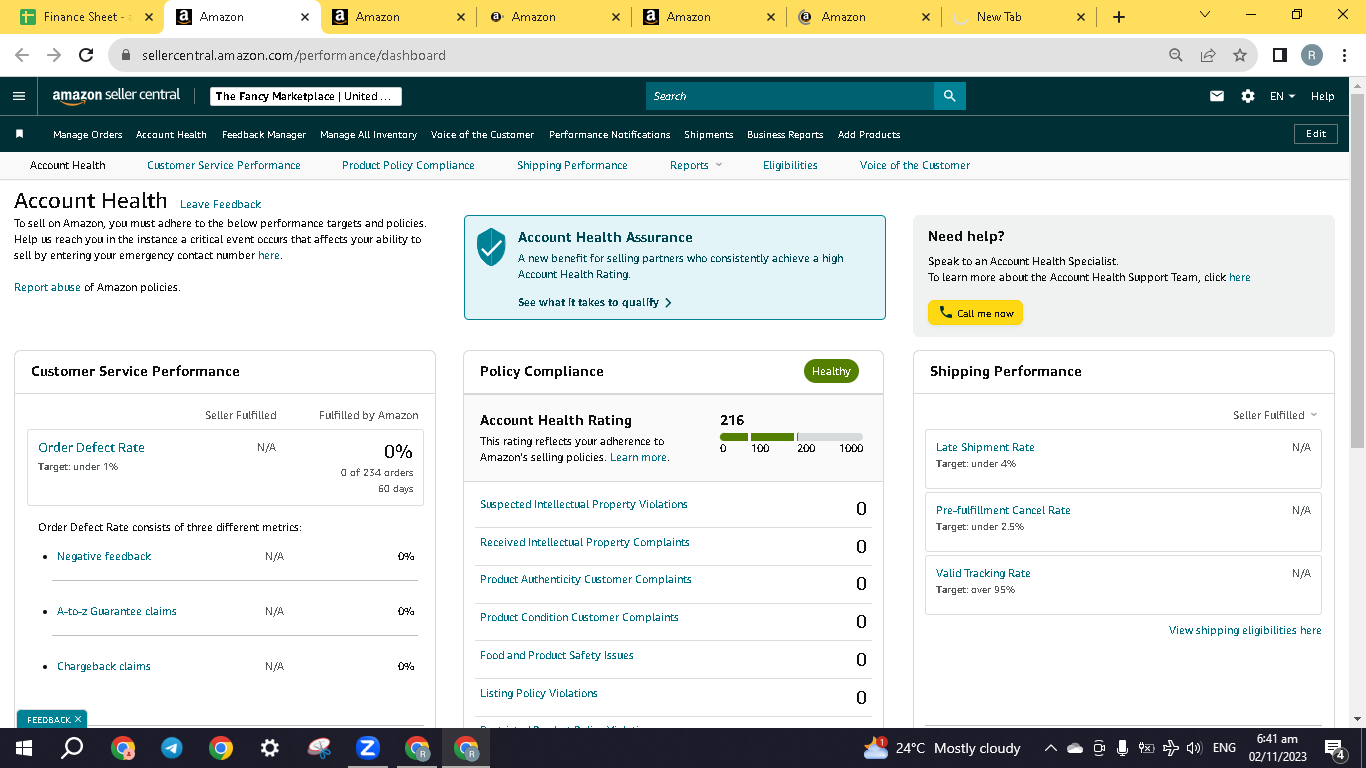Open Windows taskbar search

(72, 748)
